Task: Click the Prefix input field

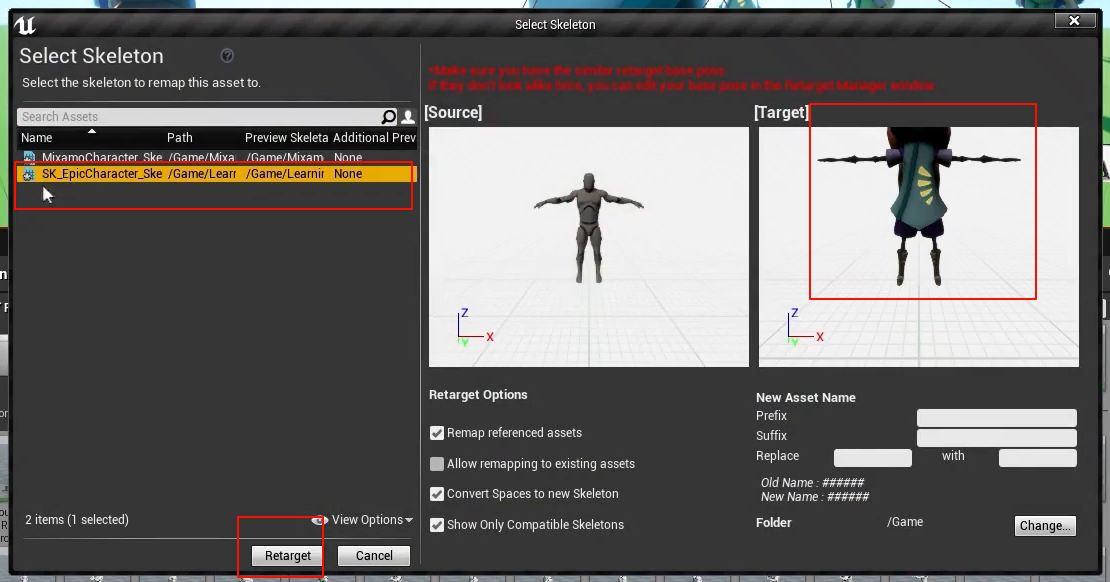Action: [x=997, y=417]
